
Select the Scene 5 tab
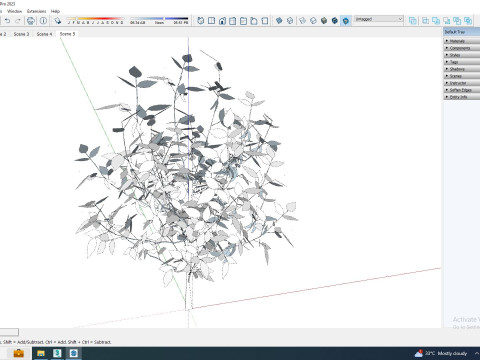pos(67,34)
